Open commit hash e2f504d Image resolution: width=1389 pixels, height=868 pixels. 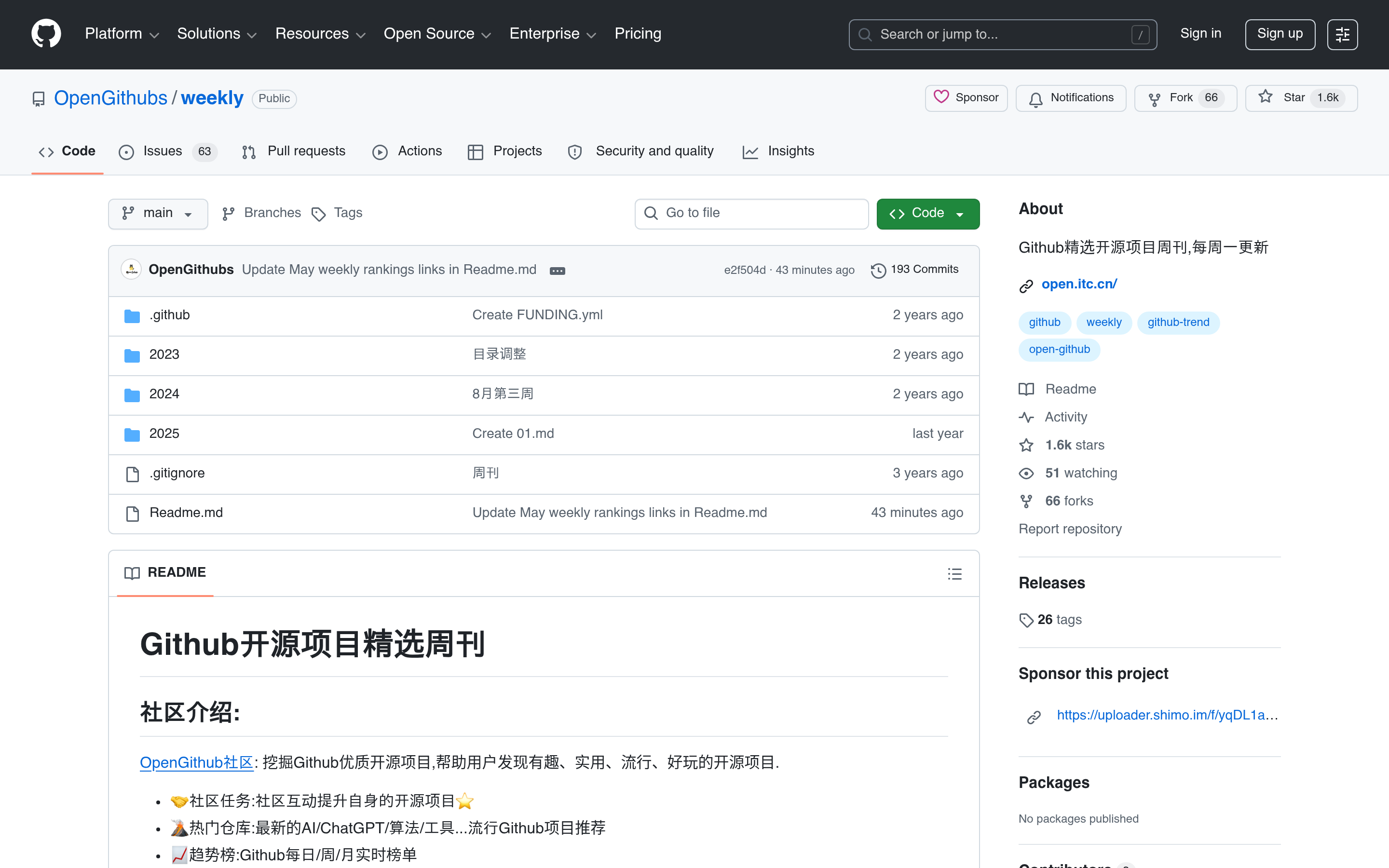click(x=745, y=271)
